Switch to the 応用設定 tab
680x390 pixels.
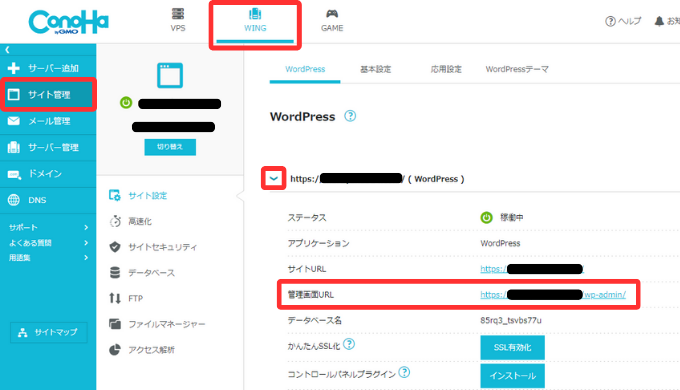pyautogui.click(x=446, y=69)
